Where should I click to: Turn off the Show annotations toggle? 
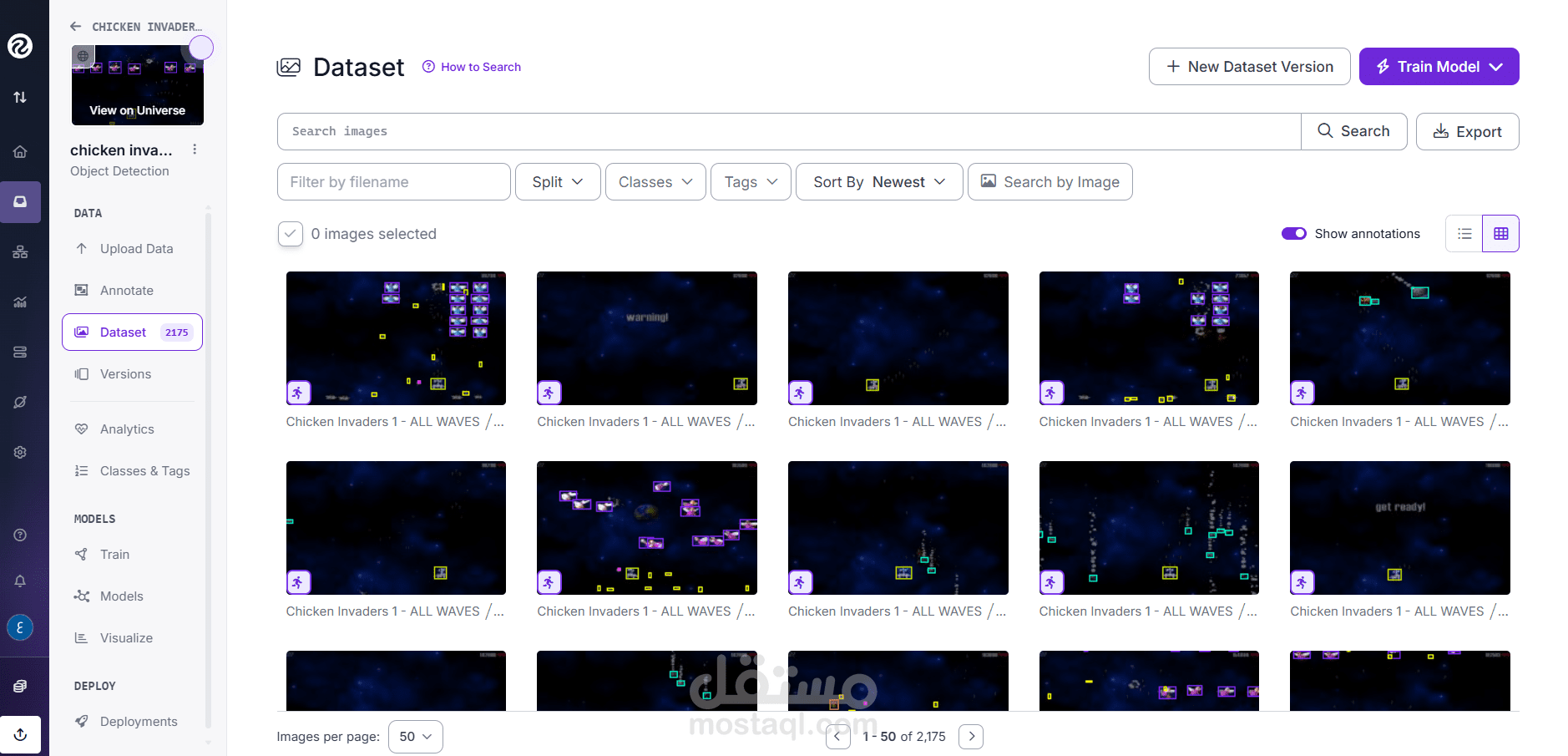tap(1294, 234)
